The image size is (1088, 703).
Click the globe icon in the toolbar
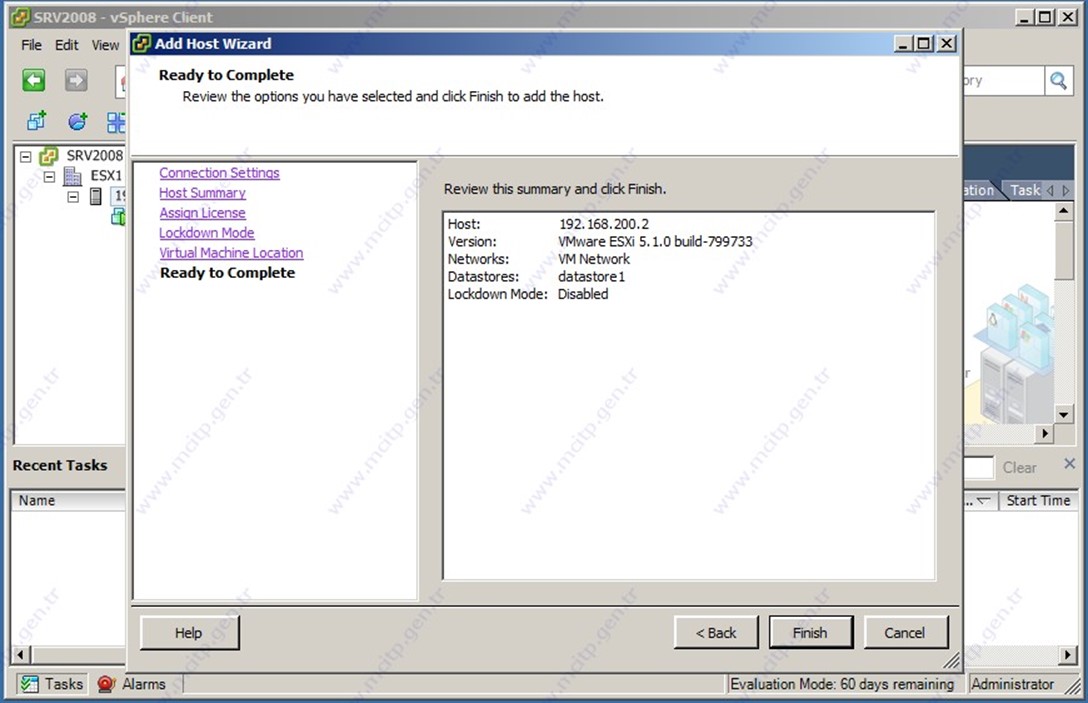77,121
